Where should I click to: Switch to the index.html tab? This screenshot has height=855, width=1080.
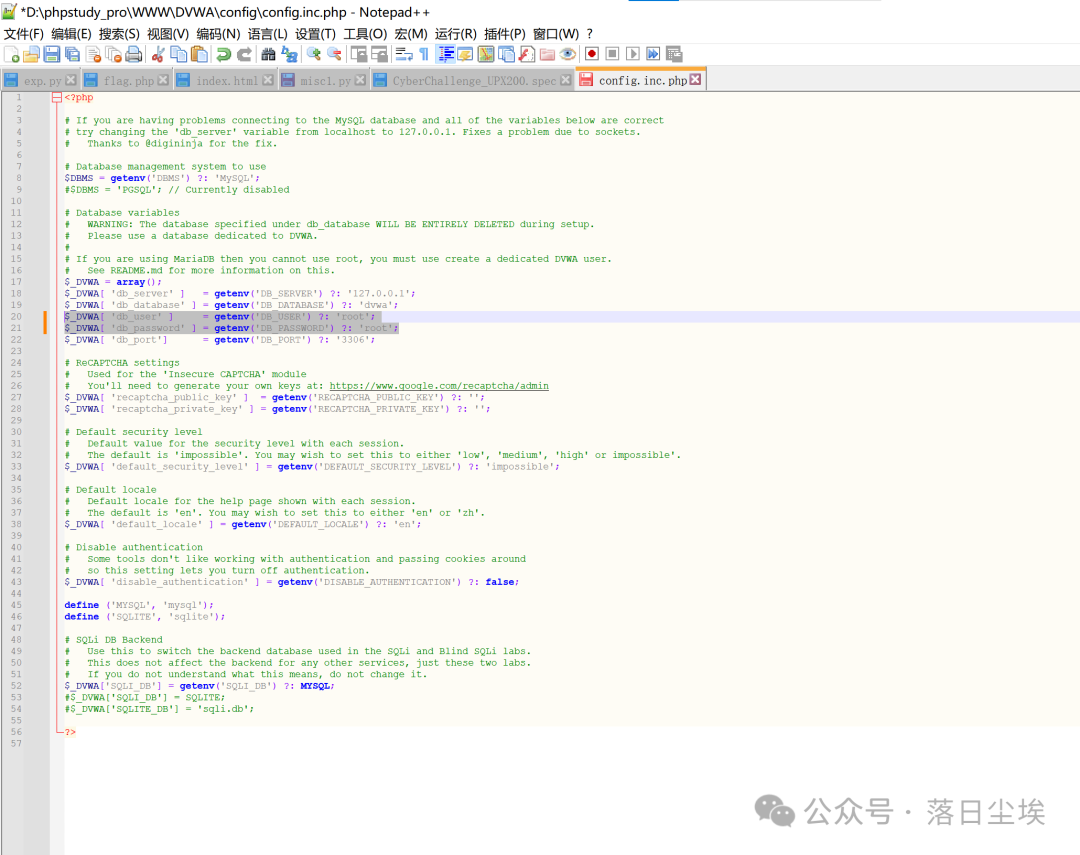click(x=227, y=81)
